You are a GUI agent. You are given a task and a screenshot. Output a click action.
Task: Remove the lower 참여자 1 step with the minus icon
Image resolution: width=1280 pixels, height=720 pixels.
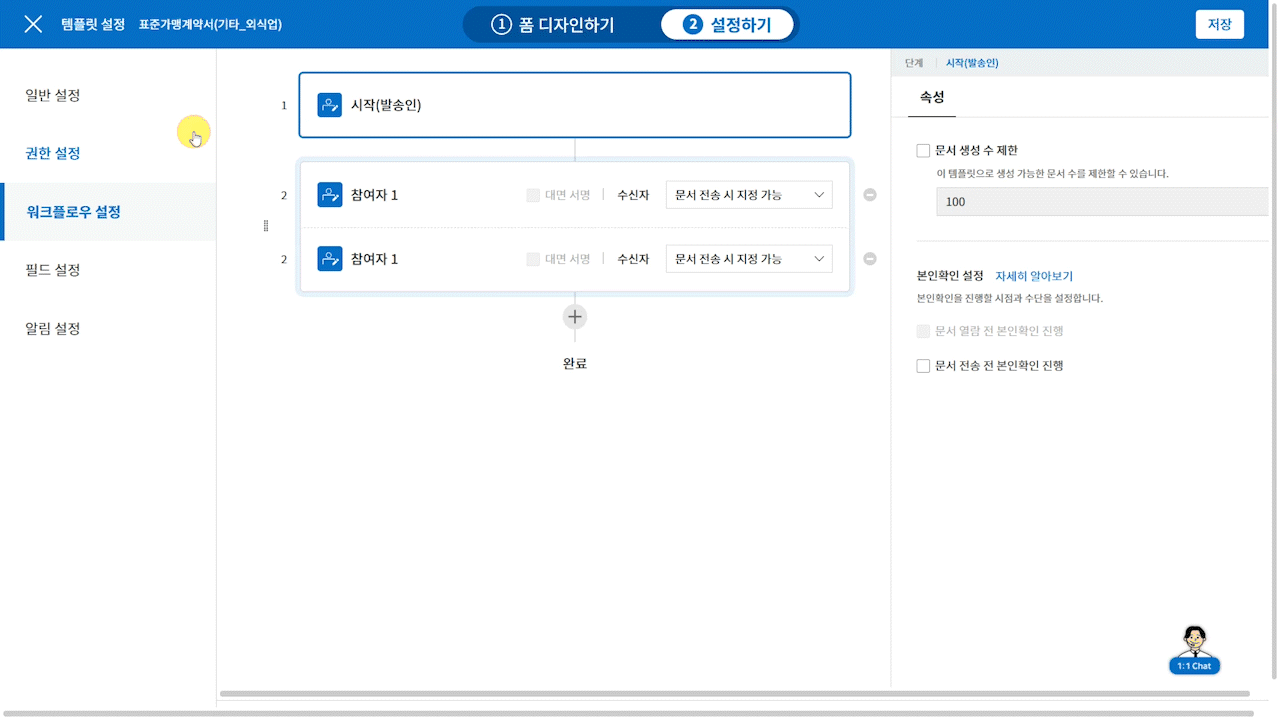click(870, 259)
